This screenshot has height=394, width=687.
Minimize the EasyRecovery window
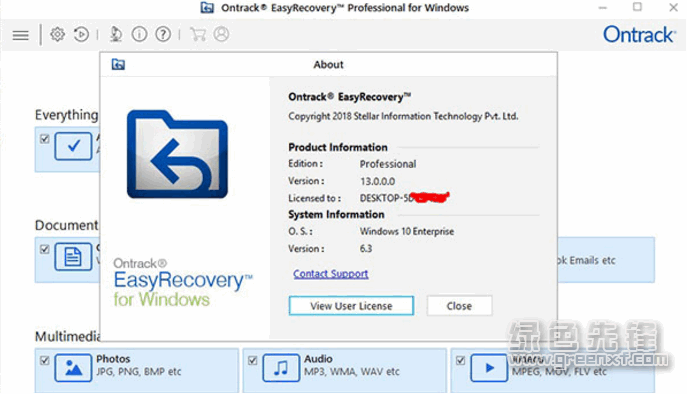click(x=603, y=7)
